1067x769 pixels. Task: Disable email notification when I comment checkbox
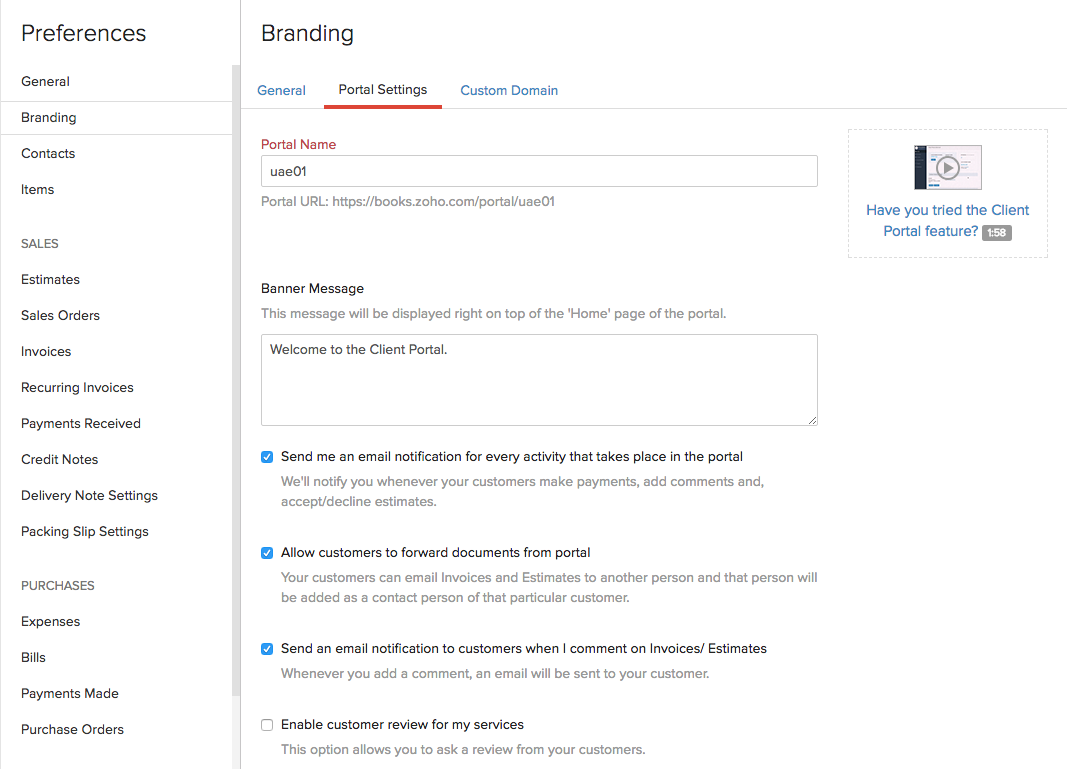point(267,649)
